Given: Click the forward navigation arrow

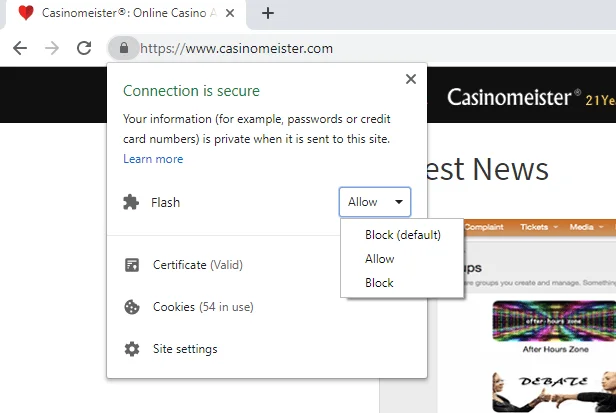Looking at the screenshot, I should (52, 48).
